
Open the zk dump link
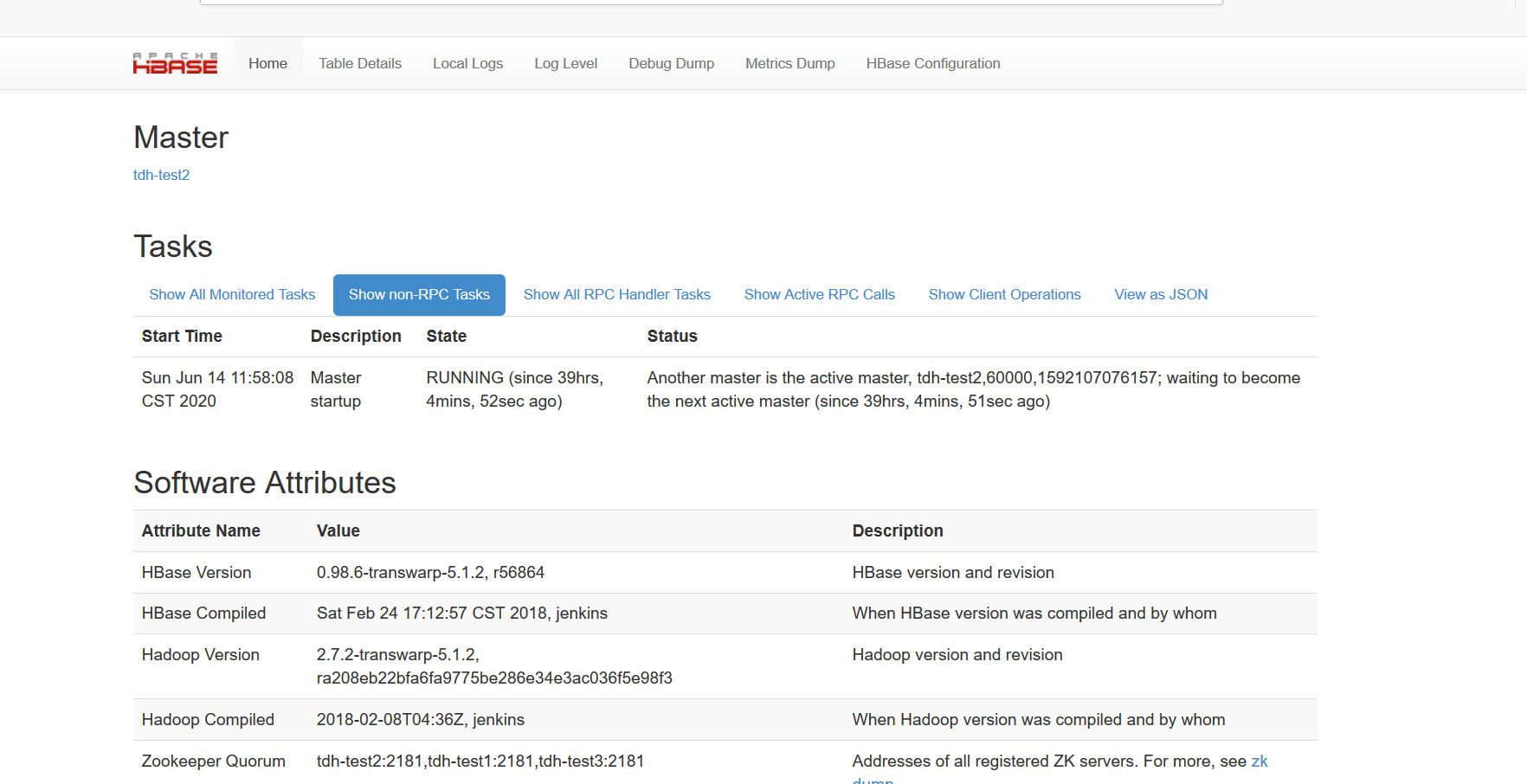(x=1259, y=762)
